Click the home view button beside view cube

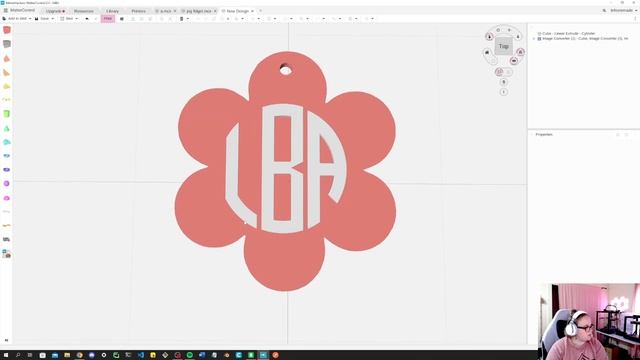pos(487,52)
